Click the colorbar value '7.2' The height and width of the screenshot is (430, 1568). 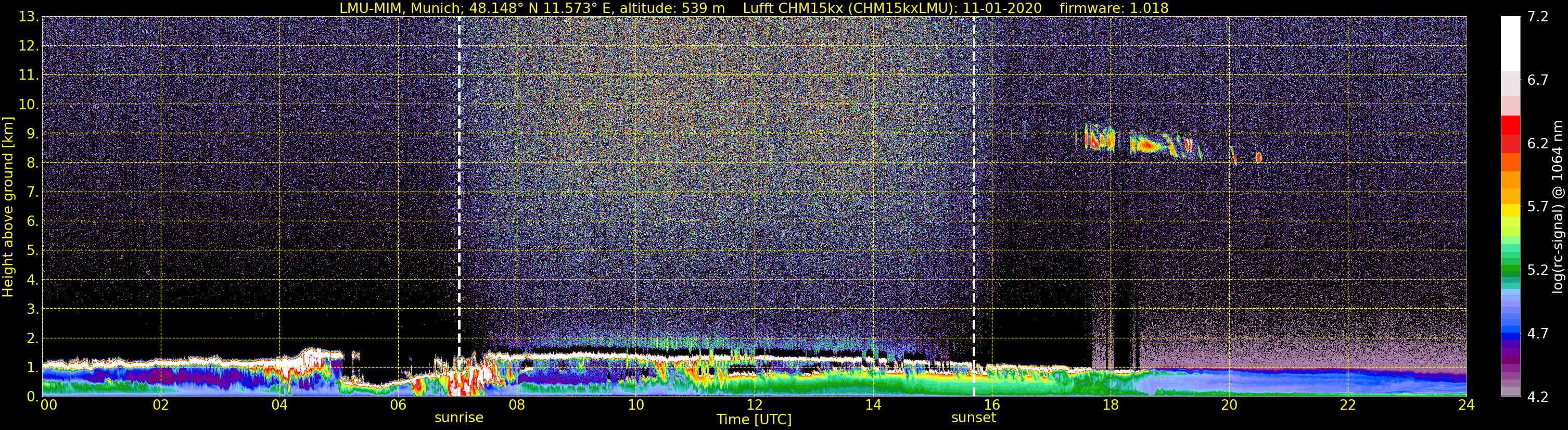1538,17
